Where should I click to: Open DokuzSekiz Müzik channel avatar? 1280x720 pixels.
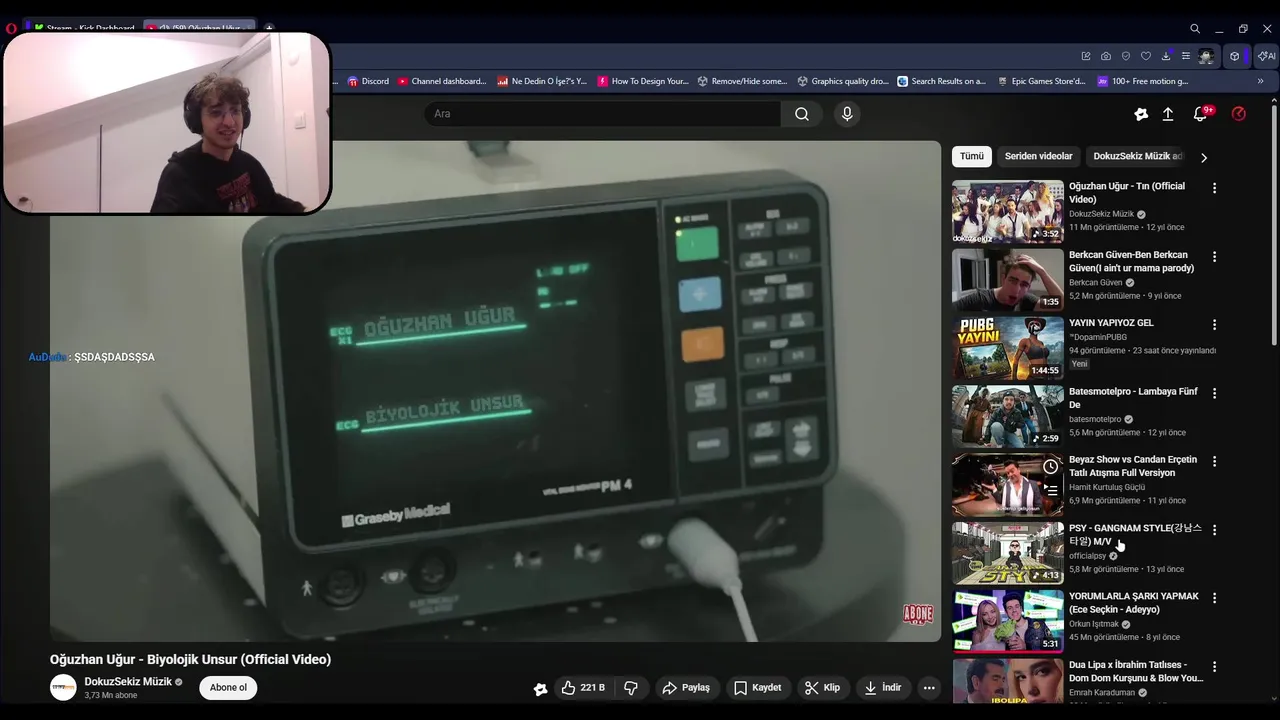pos(63,688)
